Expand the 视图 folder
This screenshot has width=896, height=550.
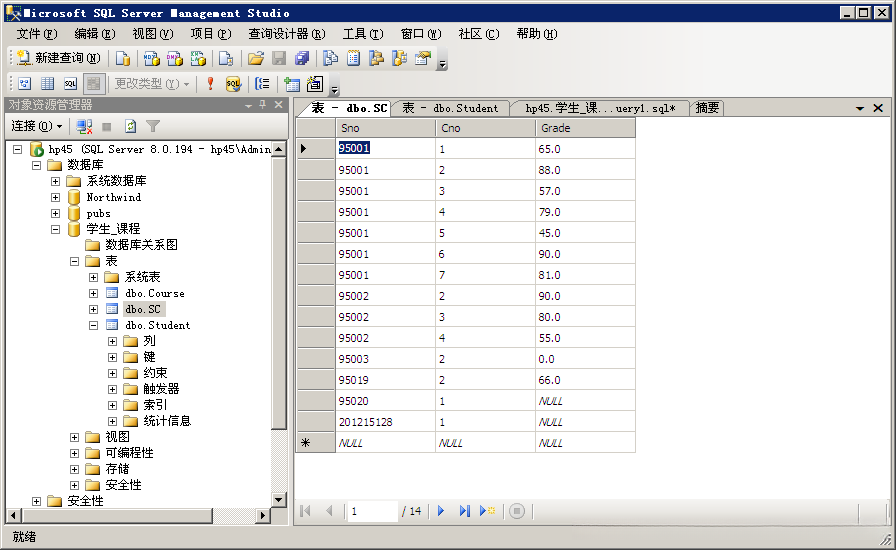click(x=74, y=437)
